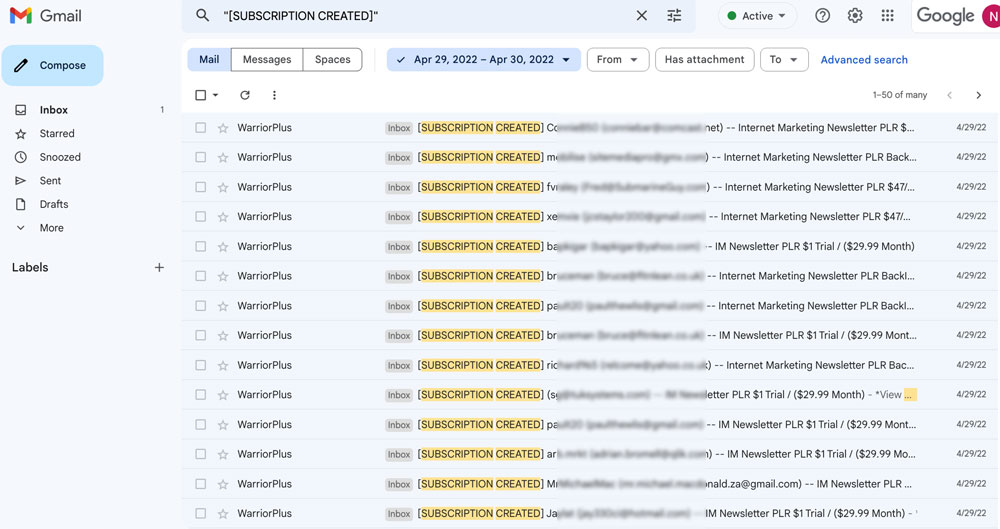Image resolution: width=1000 pixels, height=529 pixels.
Task: Open the Starred folder
Action: click(57, 133)
